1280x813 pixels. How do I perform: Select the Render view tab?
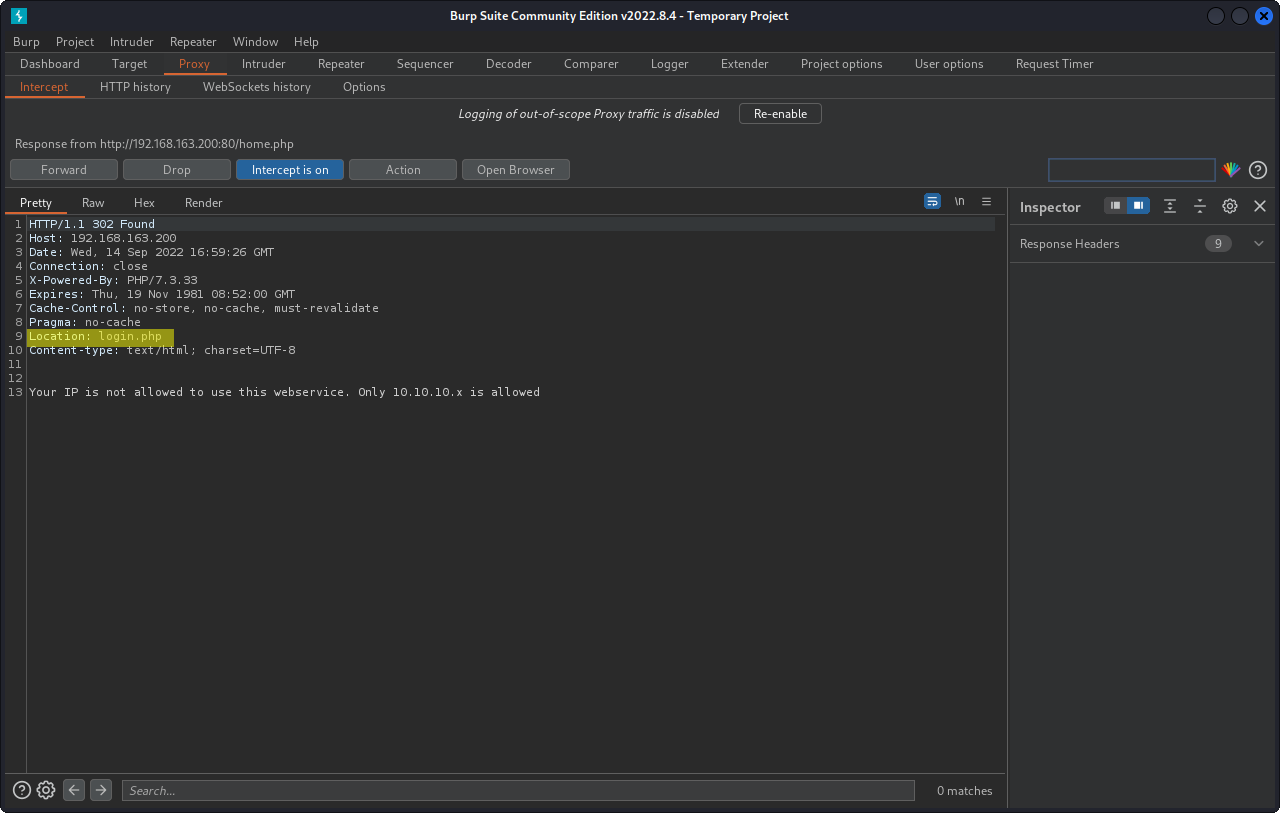click(204, 203)
